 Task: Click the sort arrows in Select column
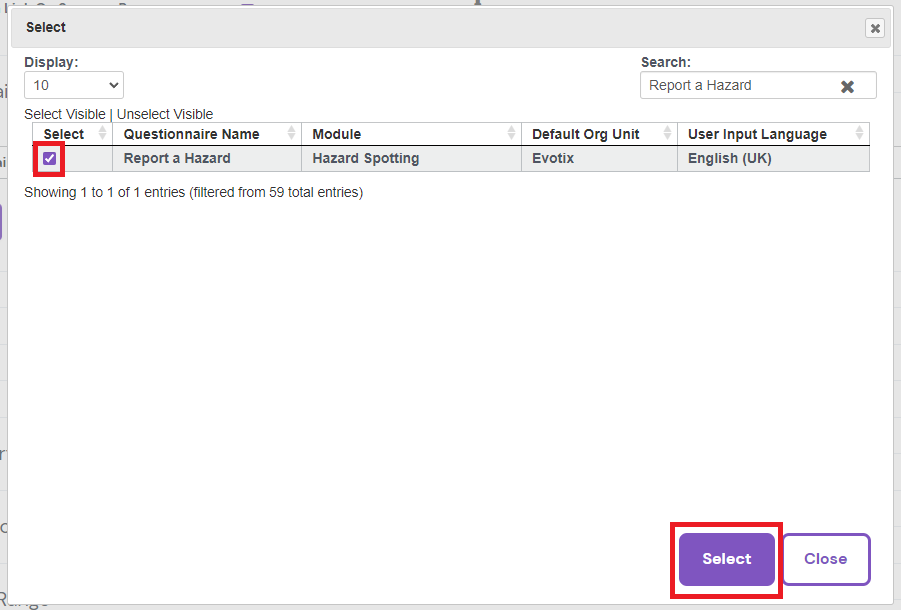point(102,134)
